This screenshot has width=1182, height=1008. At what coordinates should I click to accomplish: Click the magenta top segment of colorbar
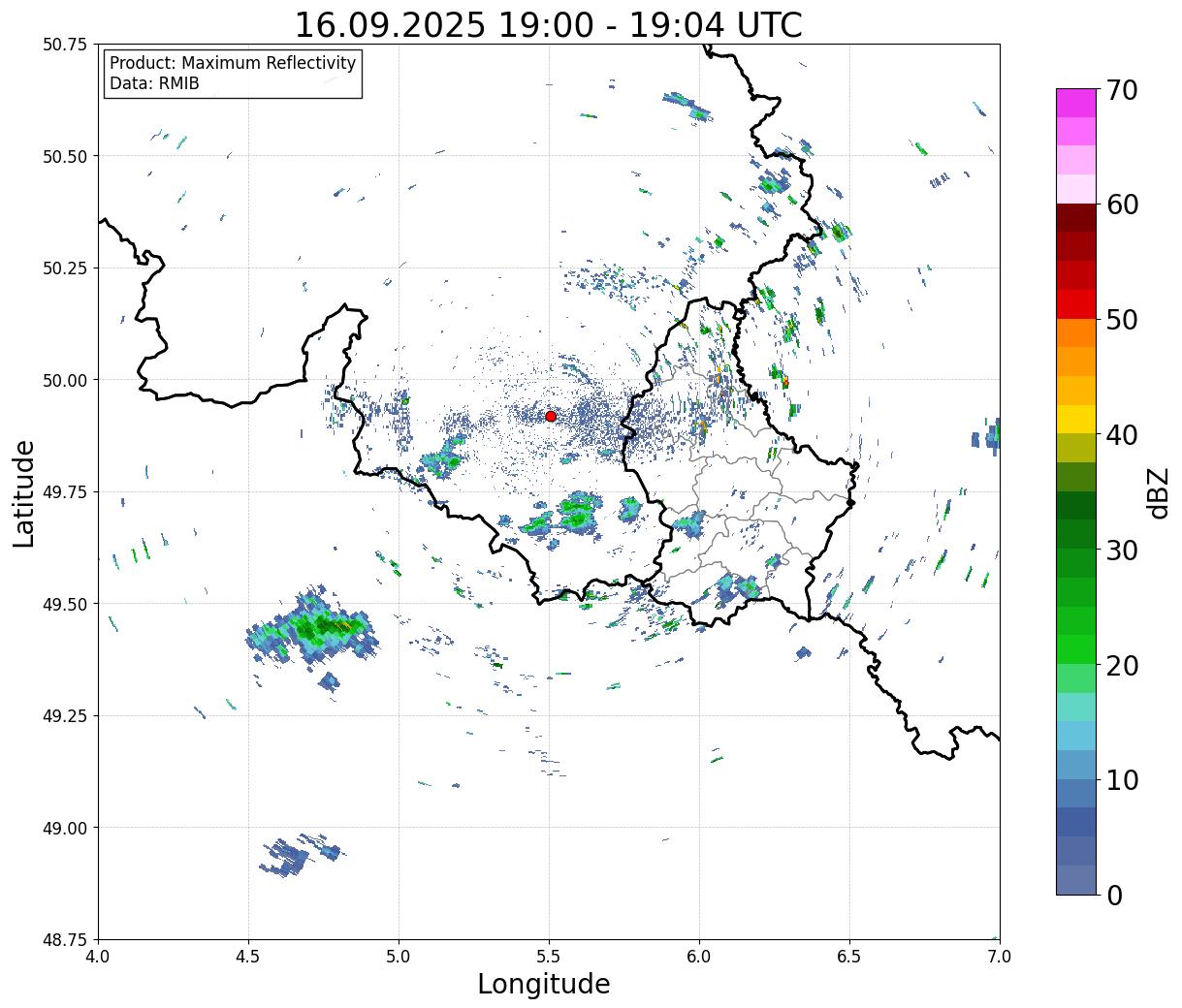coord(1076,103)
